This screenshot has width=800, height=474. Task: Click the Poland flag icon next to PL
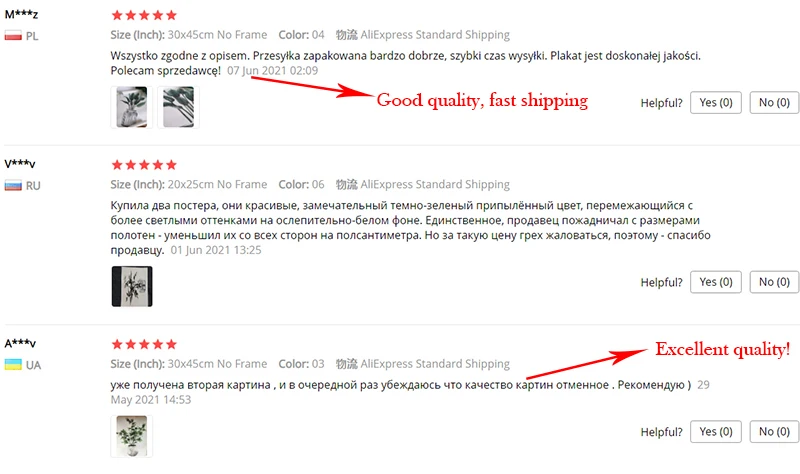tap(13, 36)
